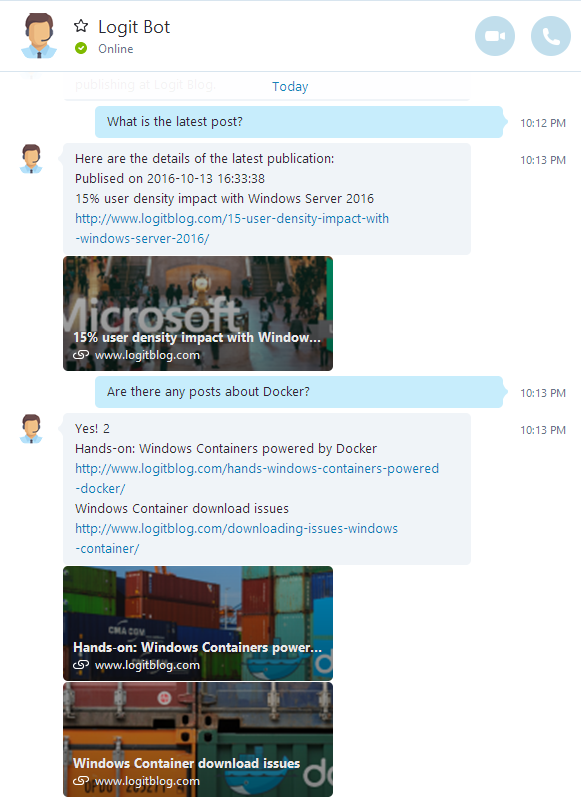
Task: Click the Today date separator
Action: pyautogui.click(x=290, y=86)
